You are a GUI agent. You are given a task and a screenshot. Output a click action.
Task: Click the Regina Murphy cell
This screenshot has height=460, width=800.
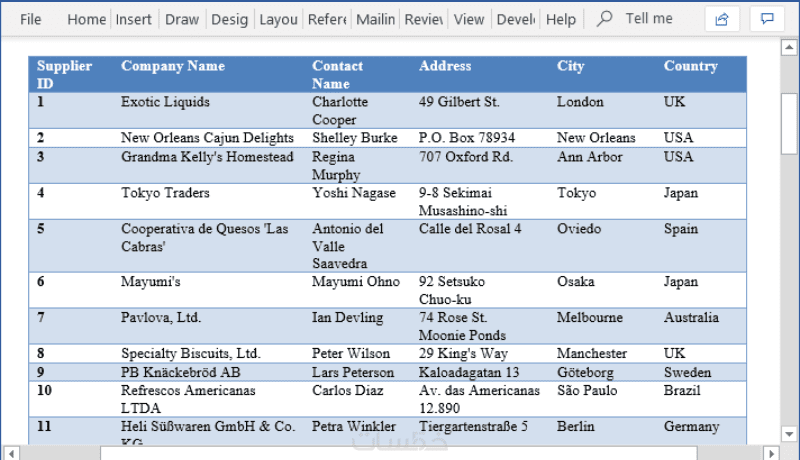[358, 165]
